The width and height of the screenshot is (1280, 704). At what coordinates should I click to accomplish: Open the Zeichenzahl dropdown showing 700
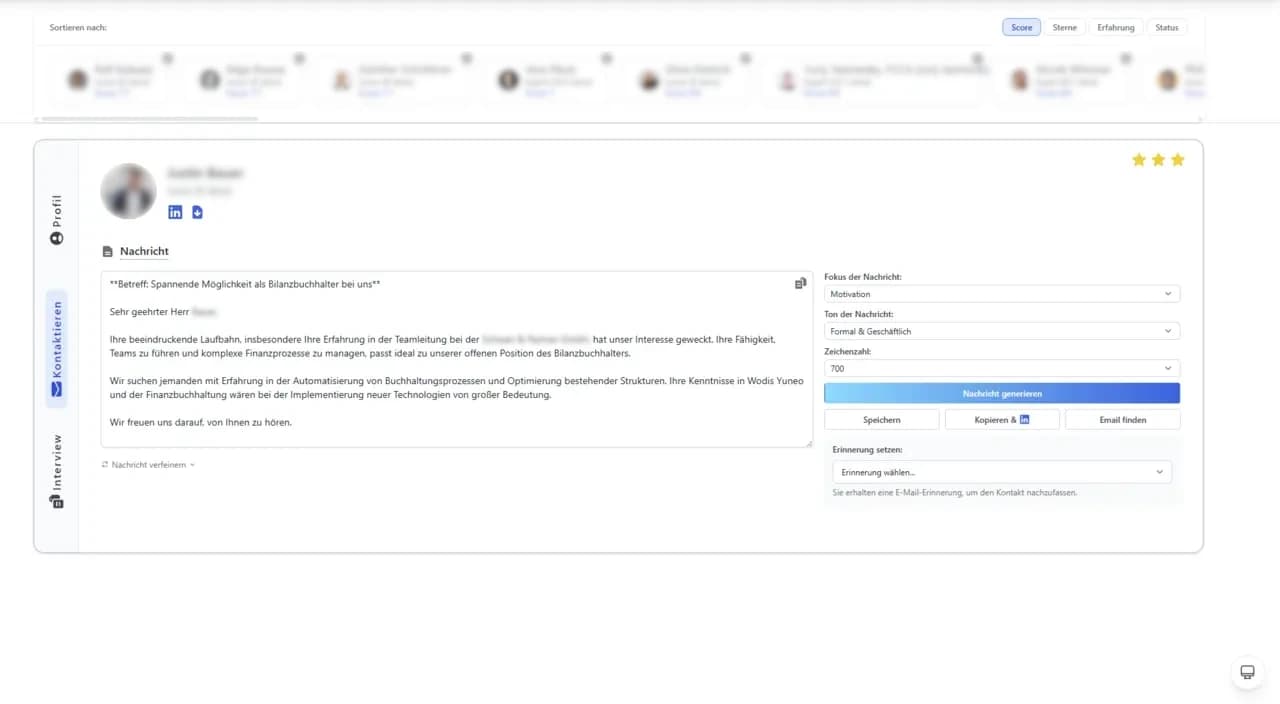coord(1002,368)
